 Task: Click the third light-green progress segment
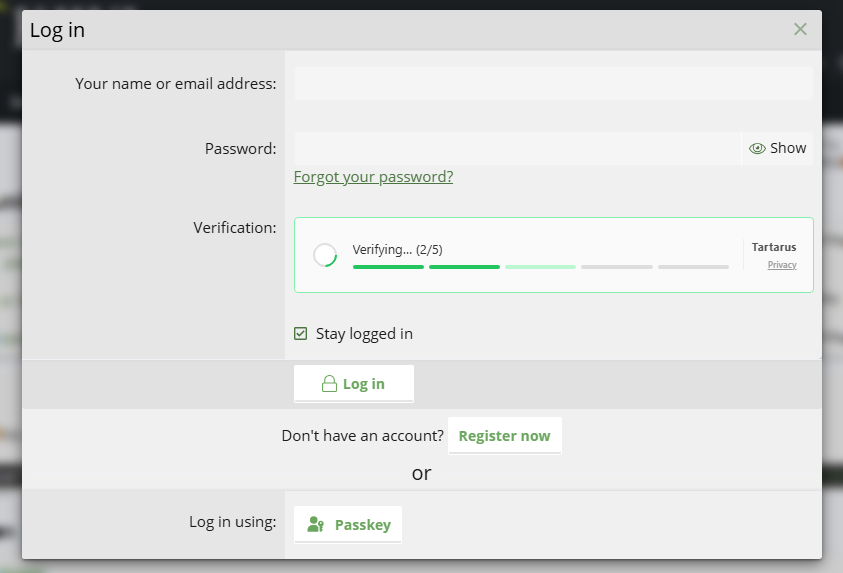click(540, 267)
